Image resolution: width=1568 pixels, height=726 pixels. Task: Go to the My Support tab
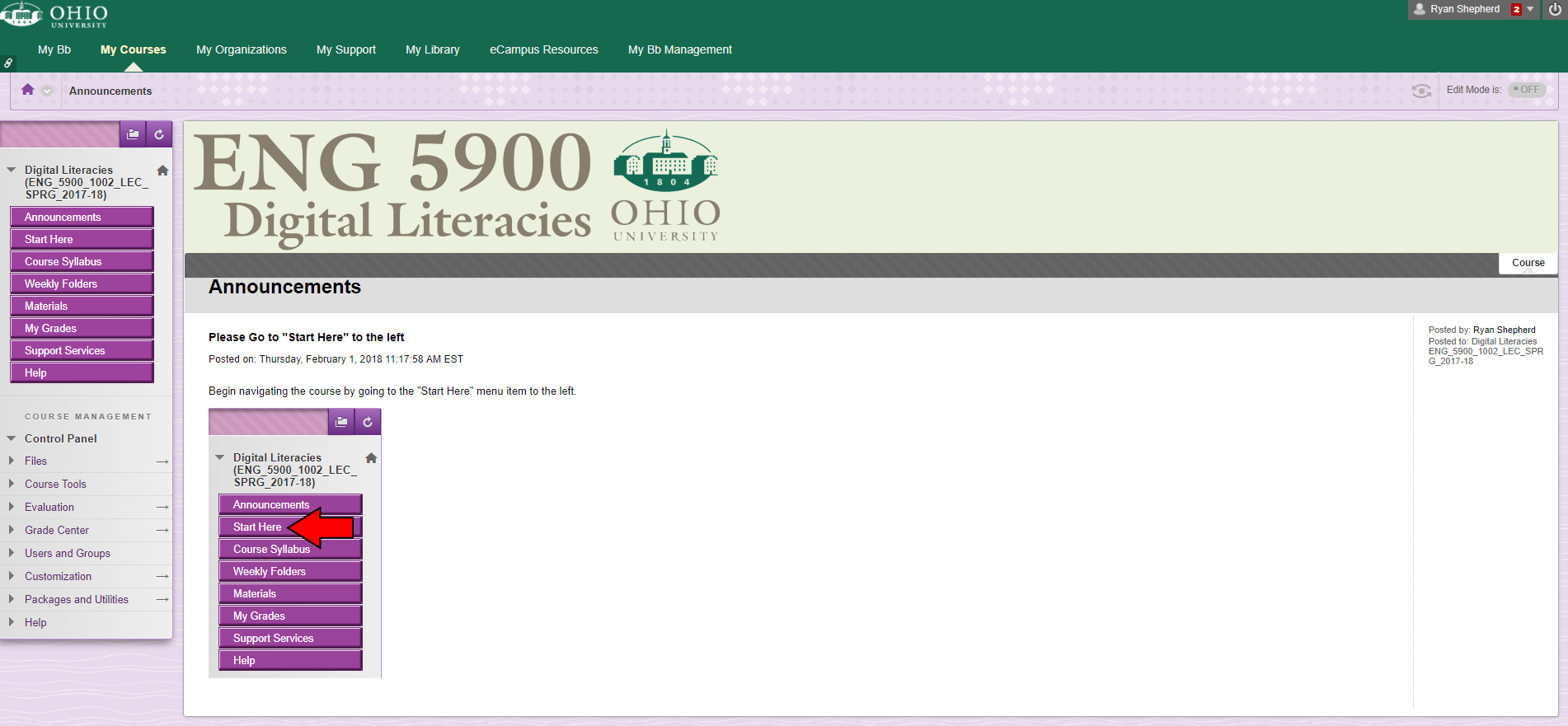click(346, 49)
